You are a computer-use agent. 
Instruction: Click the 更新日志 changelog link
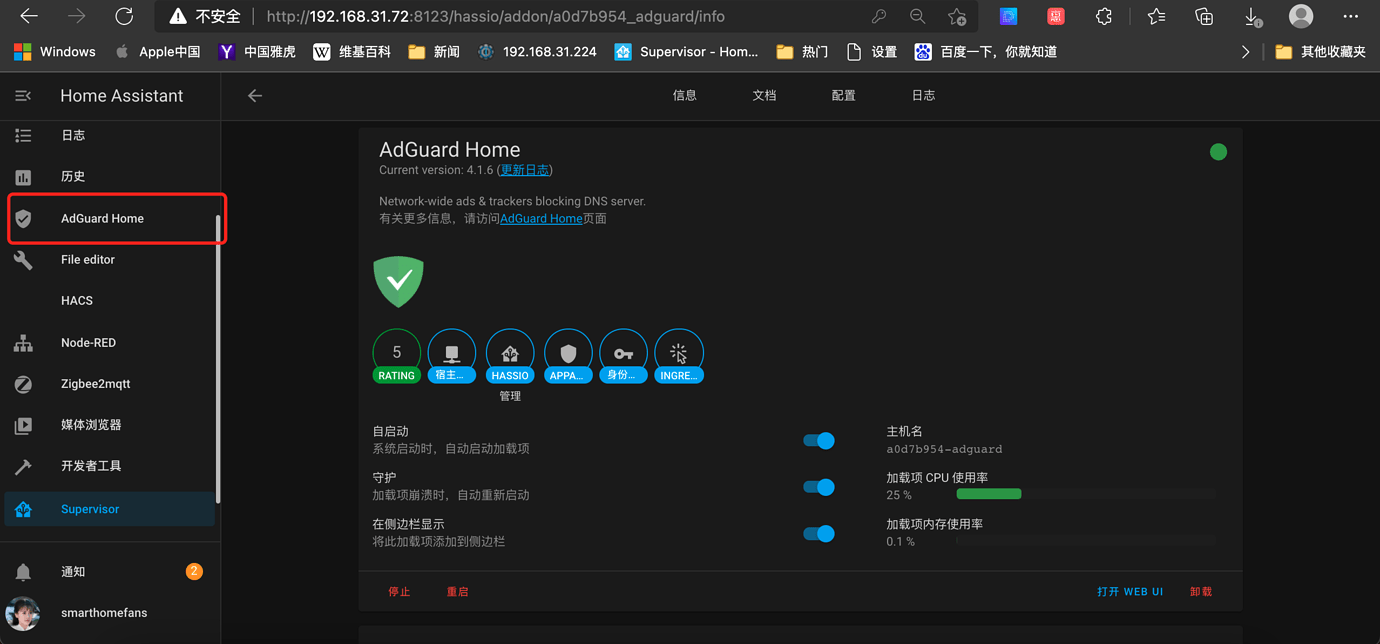click(524, 169)
